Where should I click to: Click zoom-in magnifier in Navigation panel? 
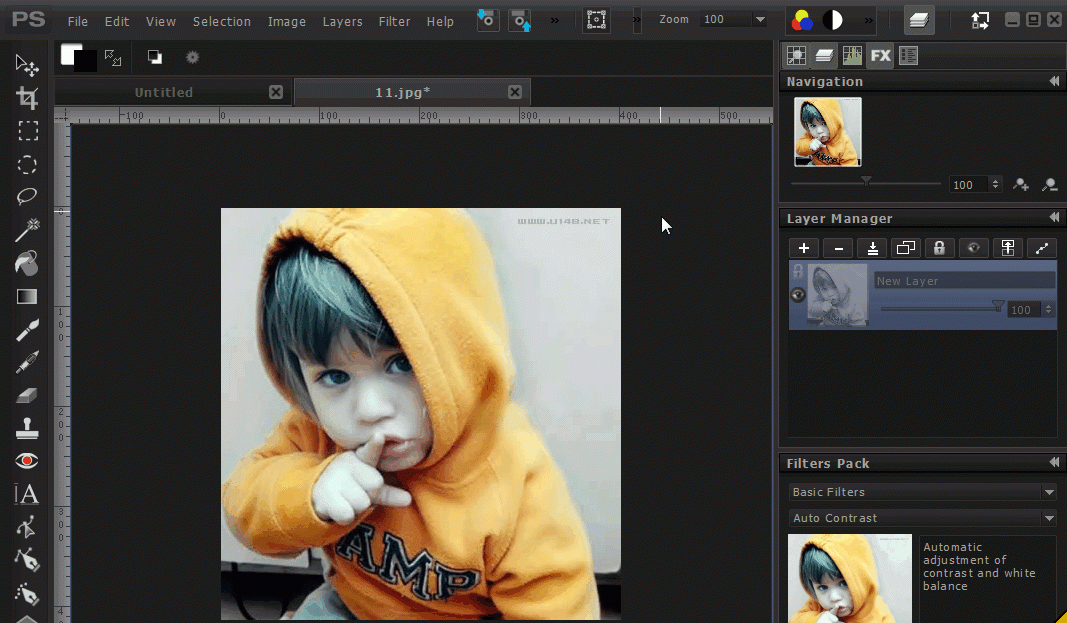(1020, 184)
